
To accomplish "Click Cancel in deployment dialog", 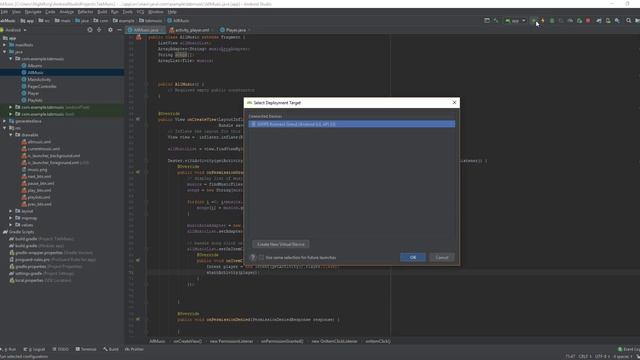I will click(442, 258).
